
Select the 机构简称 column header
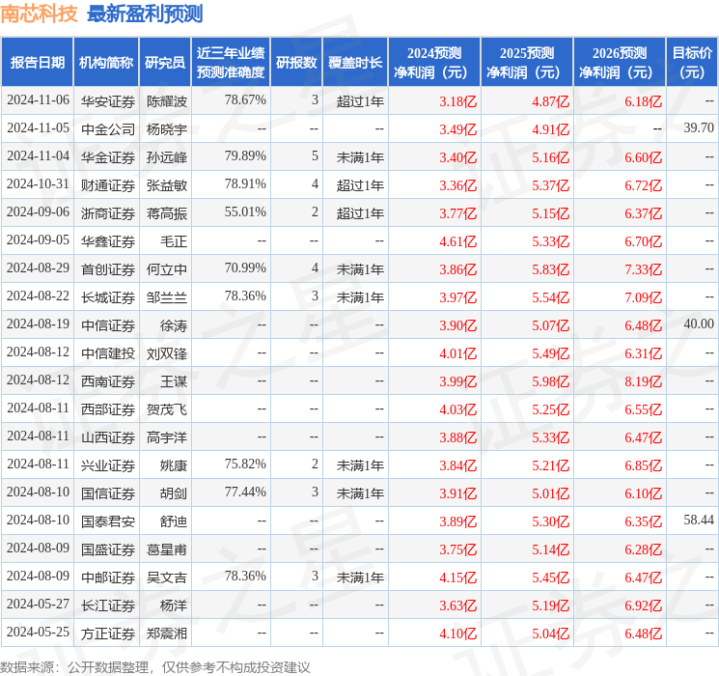(106, 62)
